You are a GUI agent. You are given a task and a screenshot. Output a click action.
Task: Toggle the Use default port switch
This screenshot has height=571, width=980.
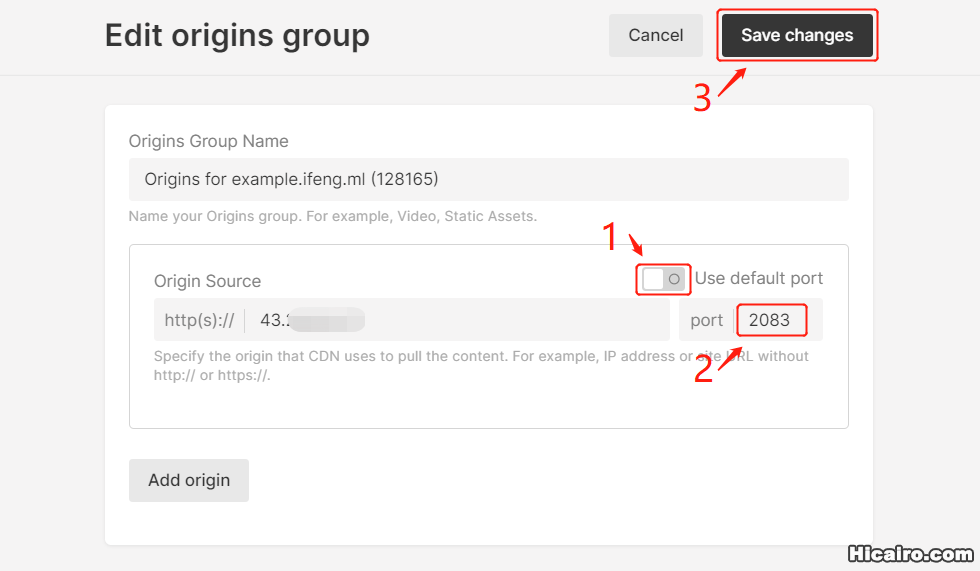click(x=663, y=279)
